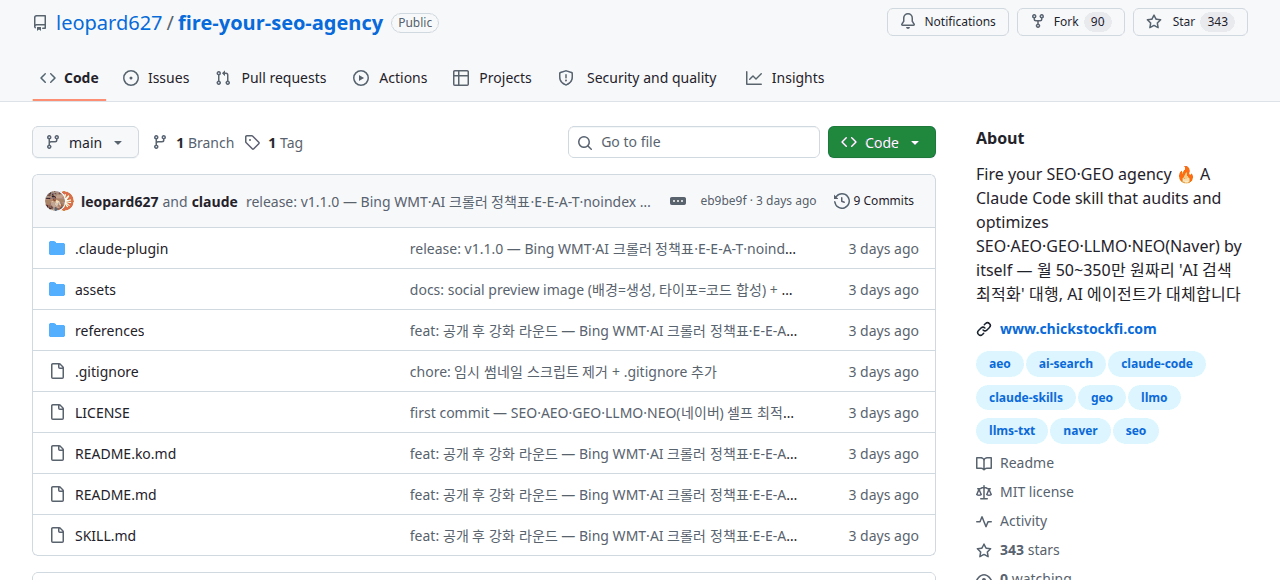
Task: Select the naver topic tag
Action: [x=1080, y=431]
